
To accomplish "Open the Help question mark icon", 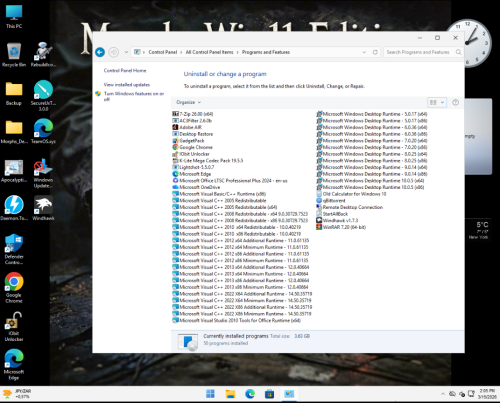I will coord(455,102).
